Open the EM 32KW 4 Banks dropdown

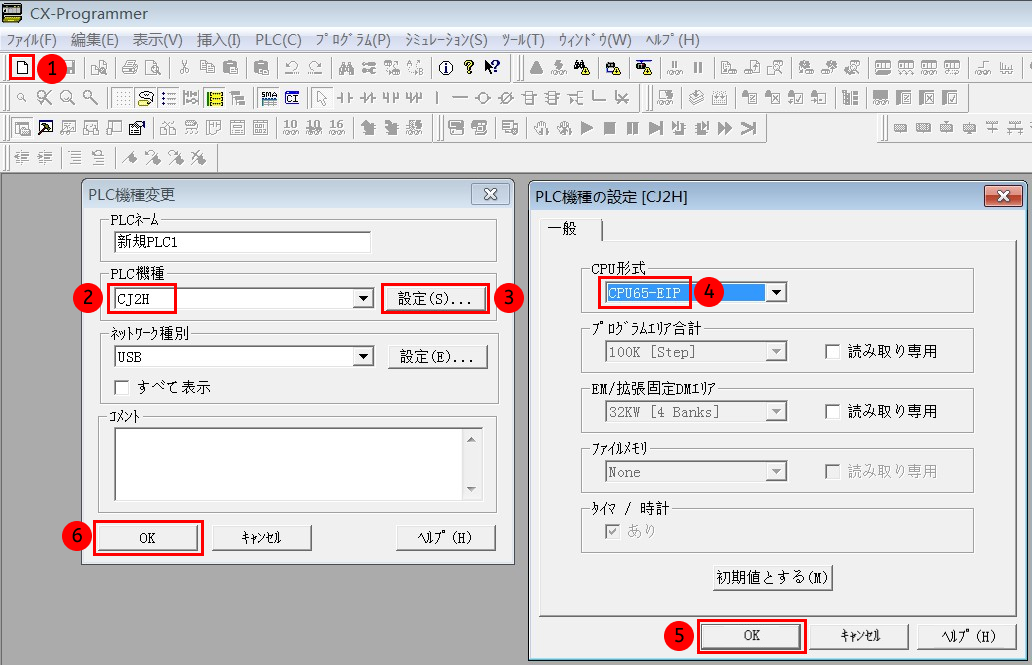pos(777,412)
